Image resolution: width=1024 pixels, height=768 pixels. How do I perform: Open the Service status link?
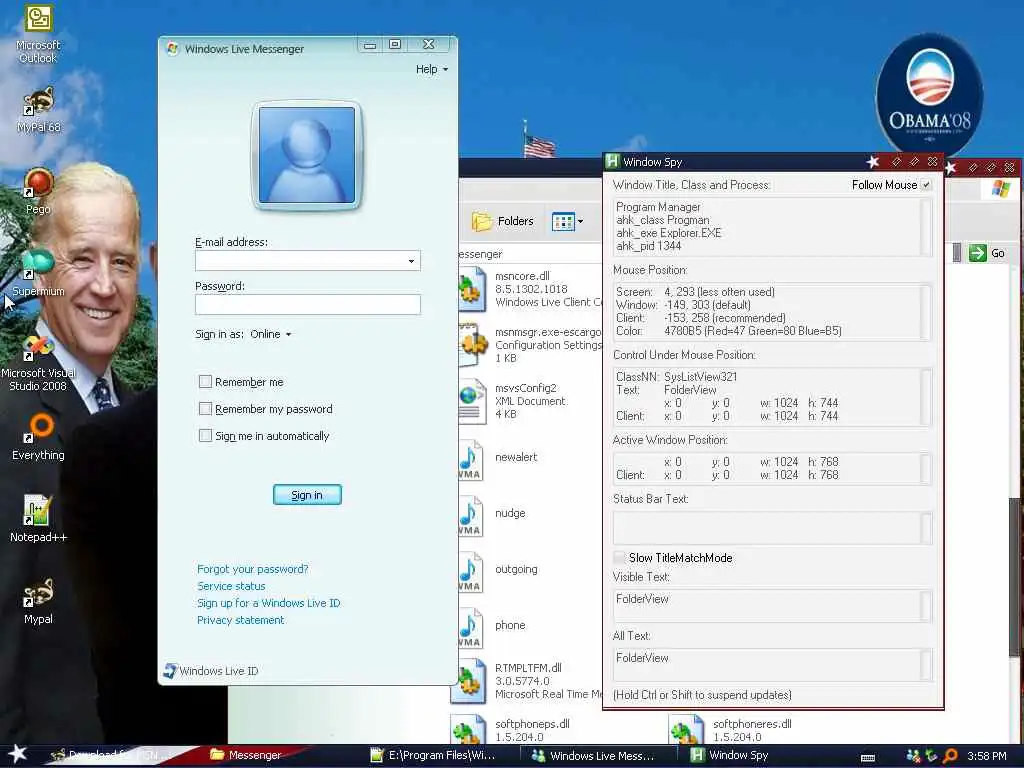pyautogui.click(x=231, y=586)
